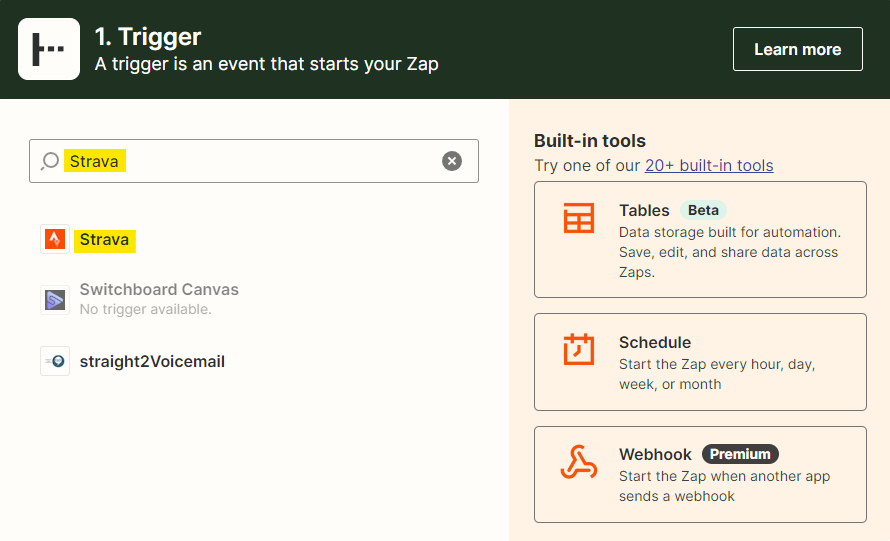The height and width of the screenshot is (541, 890).
Task: Choose Switchboard Canvas result entry
Action: tap(159, 299)
